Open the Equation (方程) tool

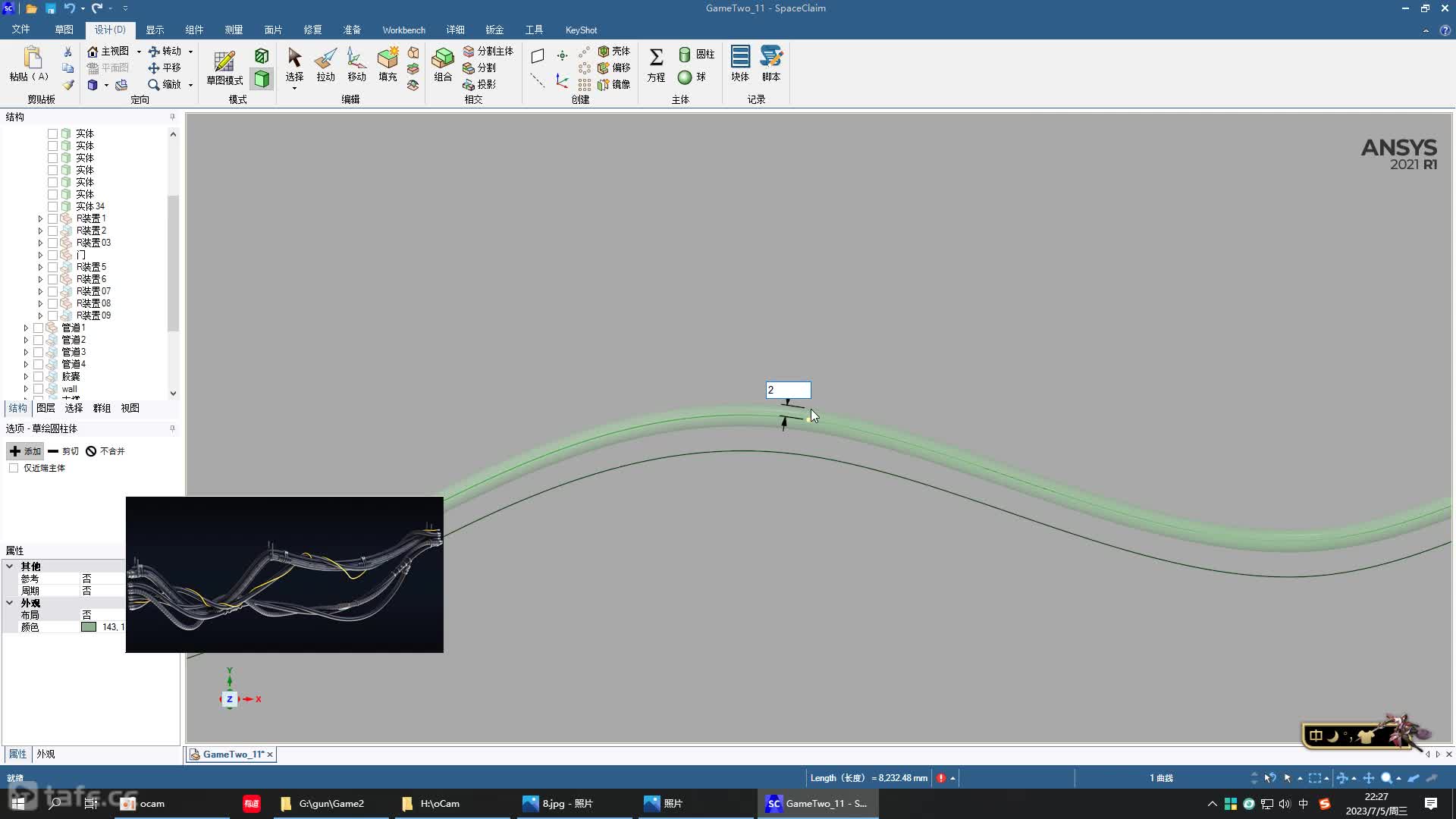pos(656,64)
